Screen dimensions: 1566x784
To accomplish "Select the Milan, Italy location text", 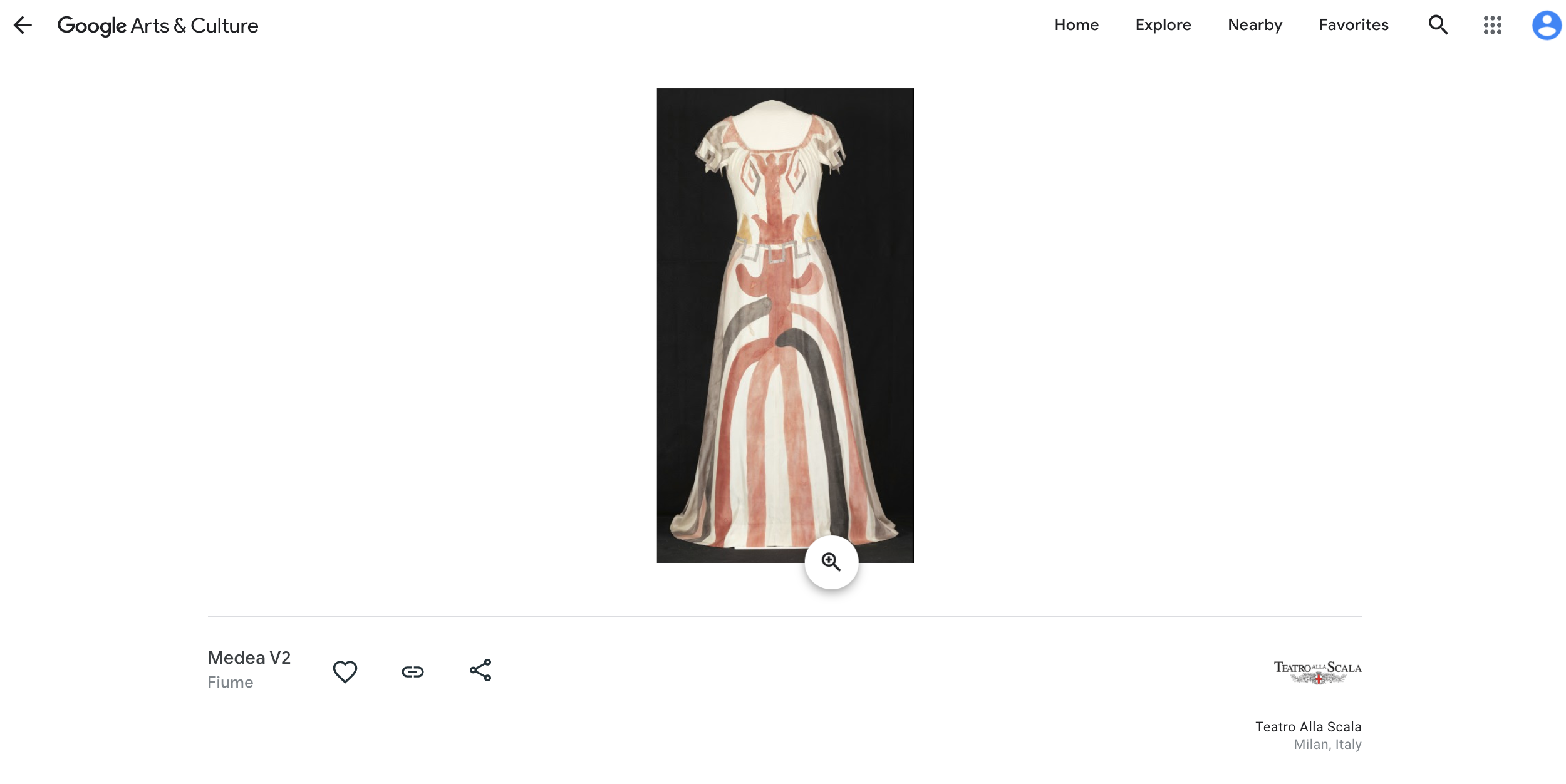I will pos(1327,745).
